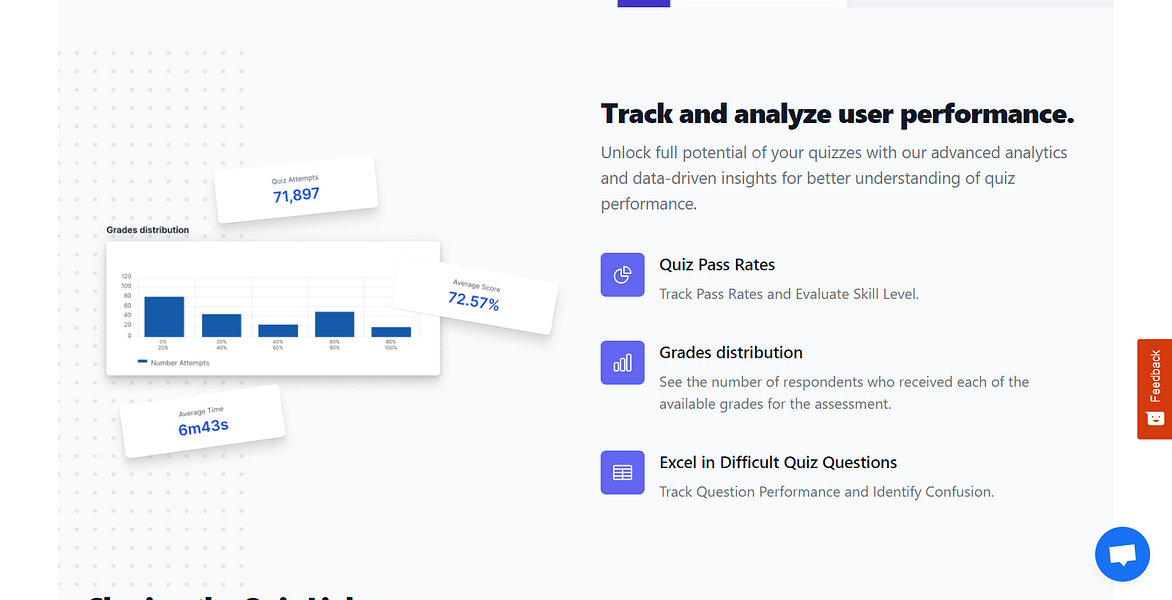This screenshot has width=1172, height=600.
Task: Select the Quiz Pass Rates heading
Action: (x=717, y=265)
